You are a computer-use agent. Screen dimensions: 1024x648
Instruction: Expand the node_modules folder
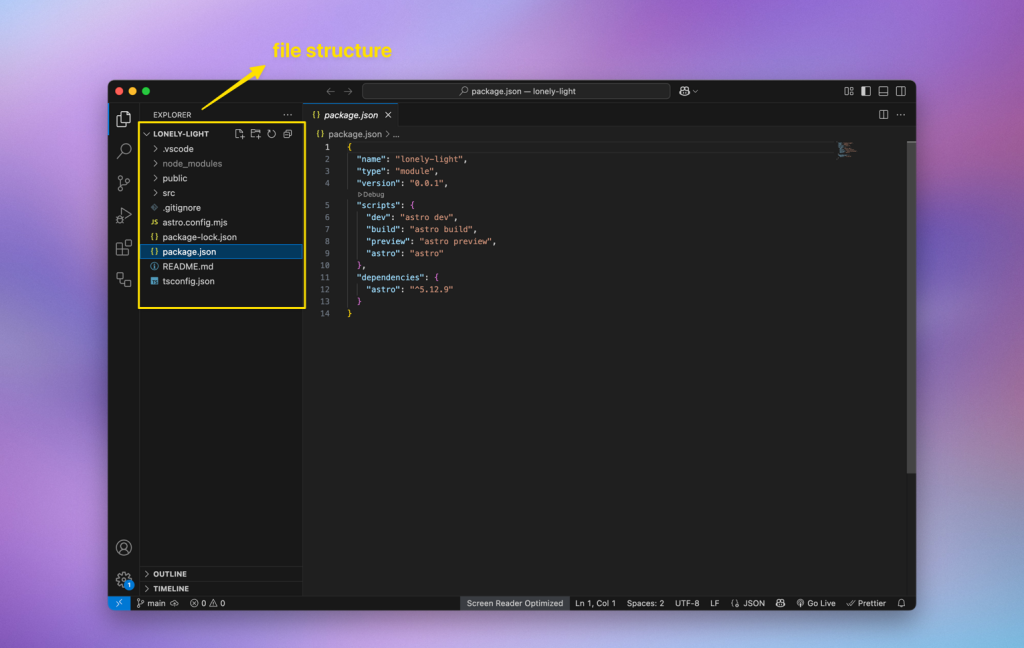tap(191, 163)
